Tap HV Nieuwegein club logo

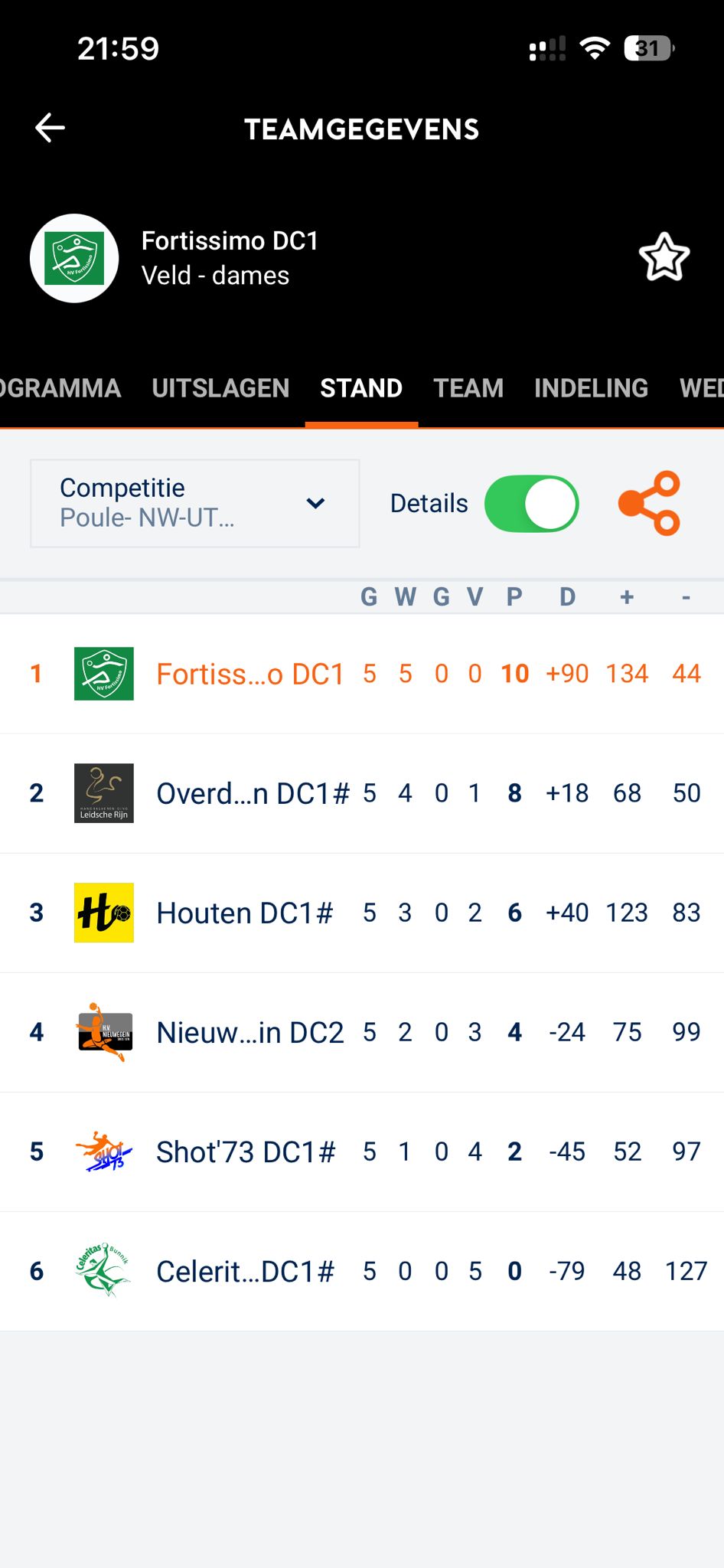103,1032
